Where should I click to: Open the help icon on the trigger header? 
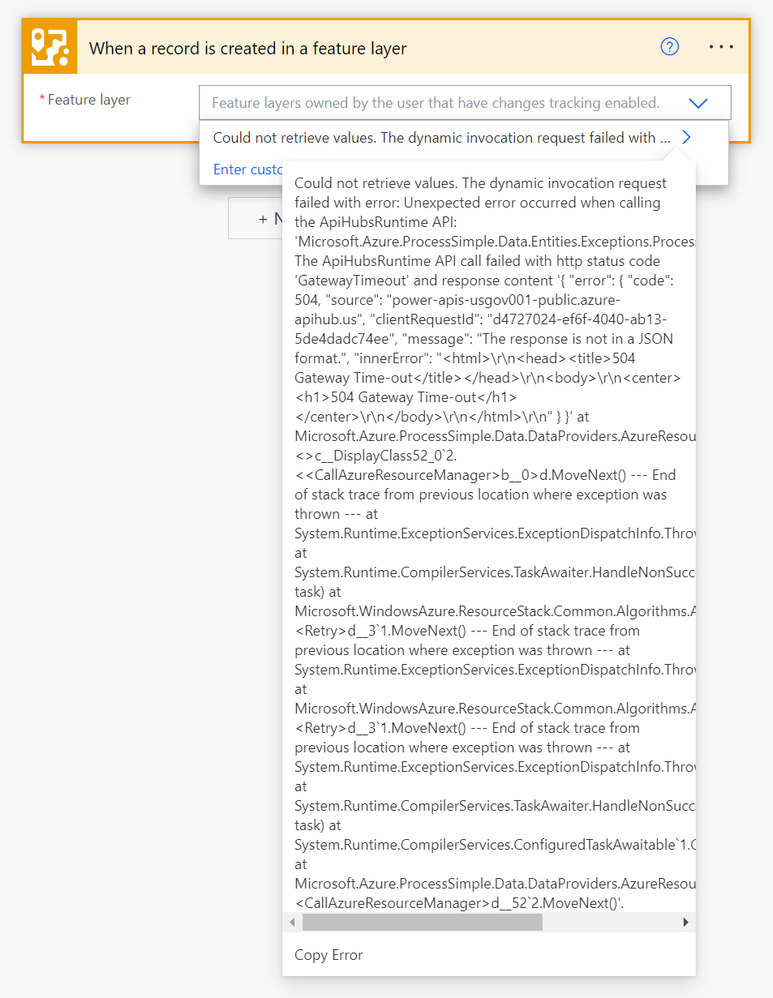670,47
